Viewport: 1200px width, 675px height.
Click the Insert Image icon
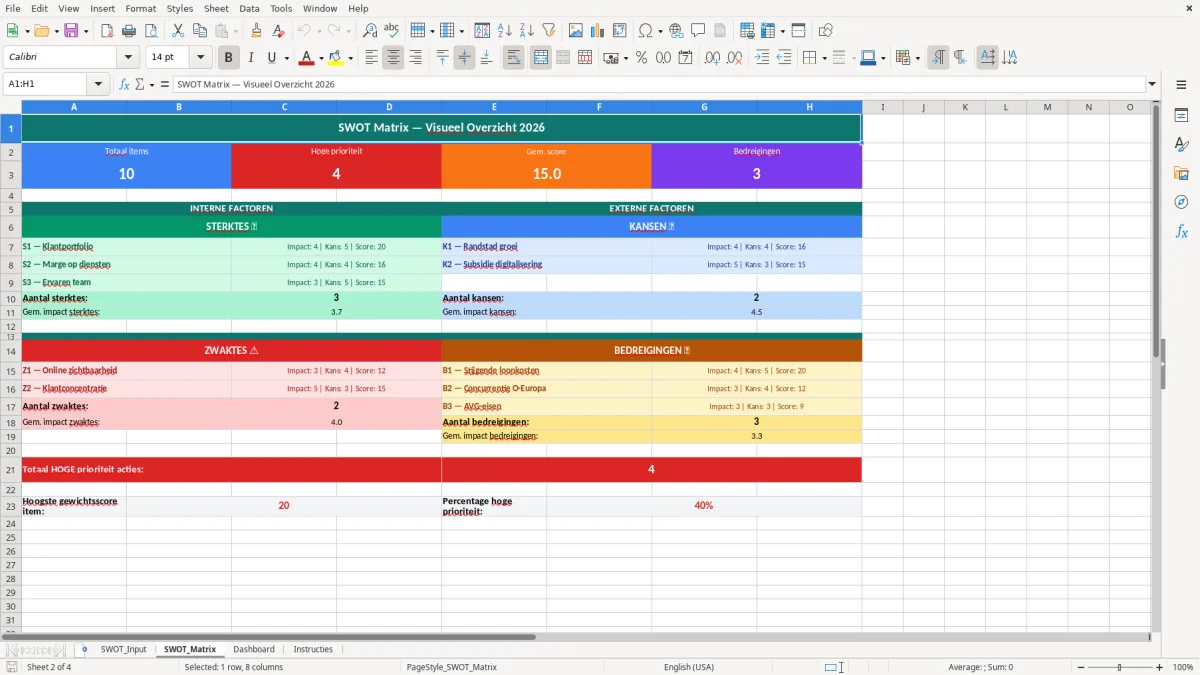[x=576, y=31]
